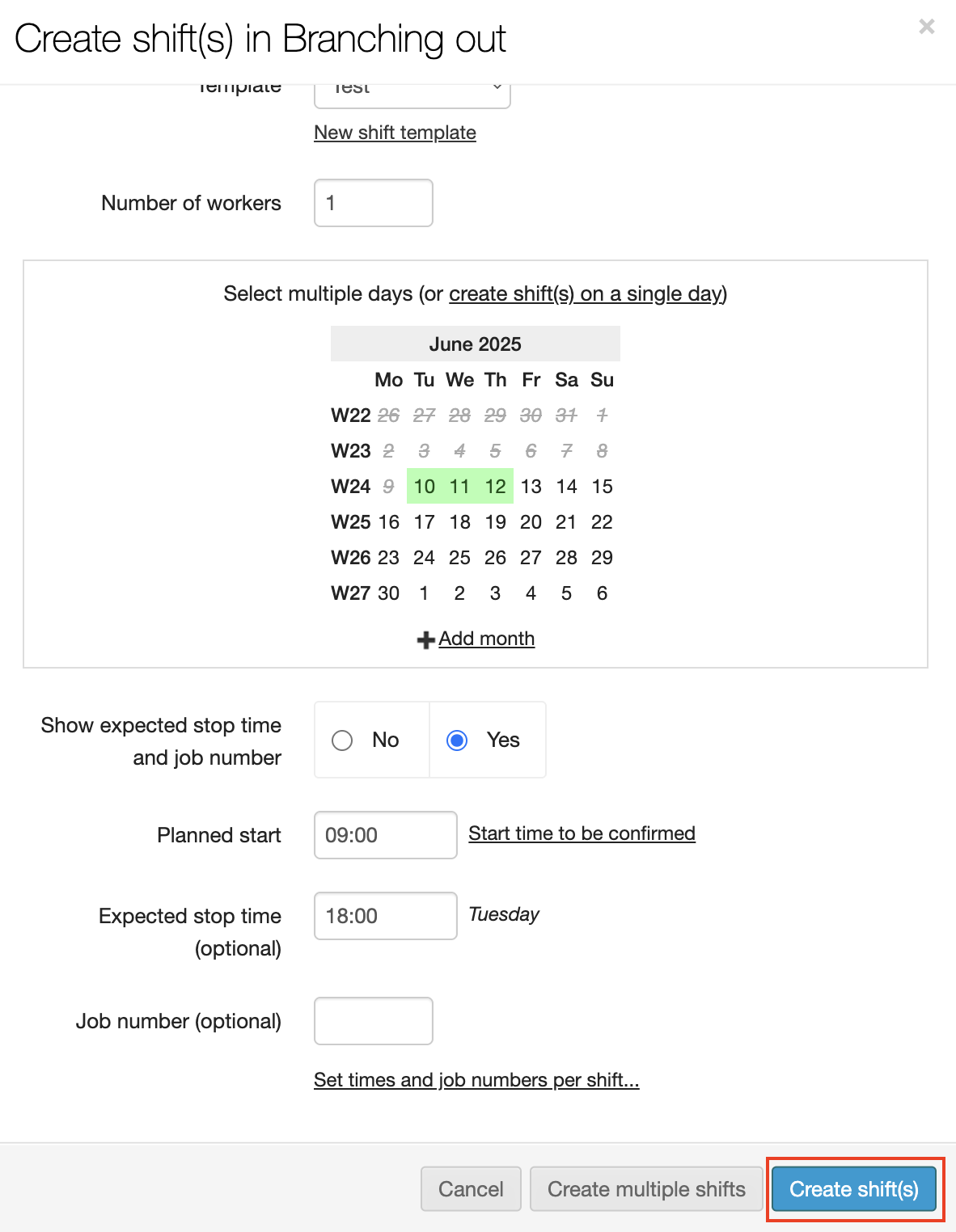This screenshot has width=956, height=1232.
Task: Open Set times and job numbers per shift
Action: [x=476, y=1080]
